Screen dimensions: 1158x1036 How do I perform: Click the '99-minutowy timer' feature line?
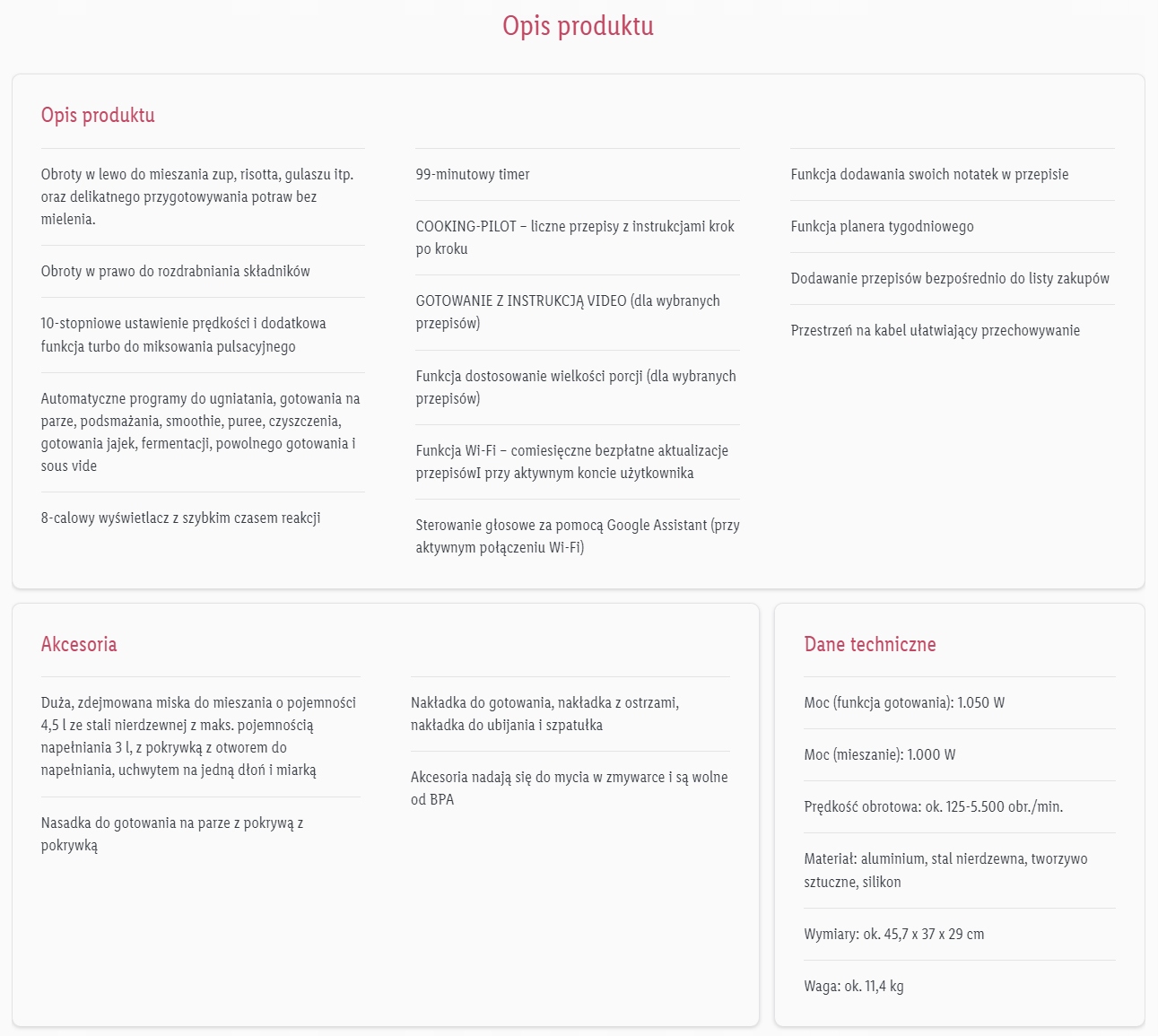click(473, 174)
